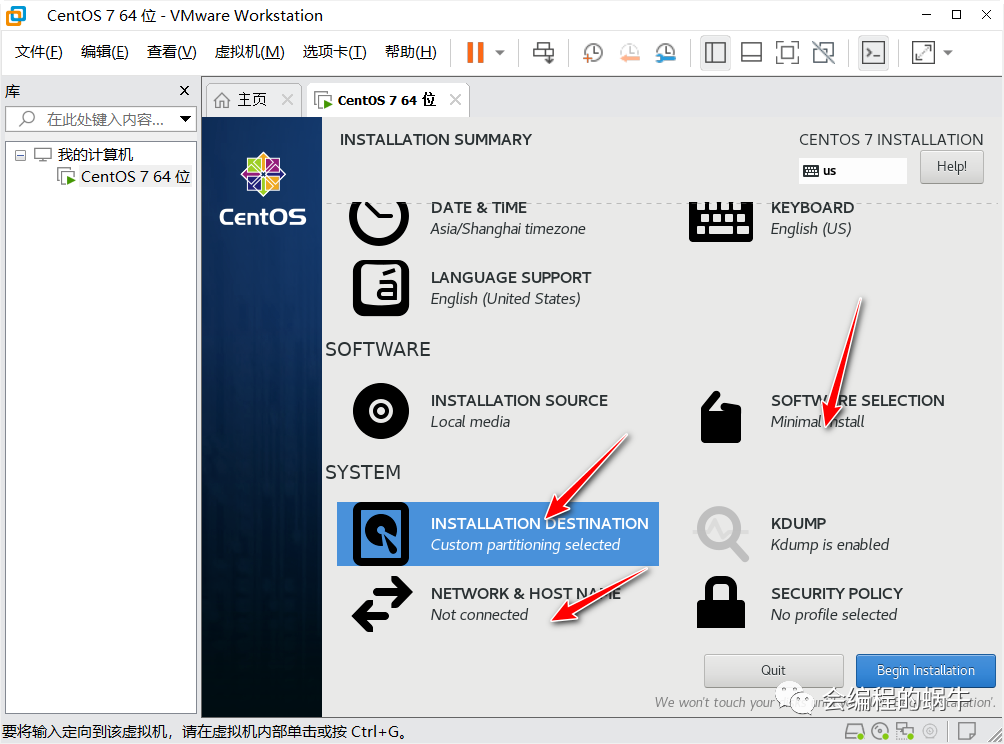1004x744 pixels.
Task: Open the library search dropdown arrow
Action: pyautogui.click(x=186, y=119)
